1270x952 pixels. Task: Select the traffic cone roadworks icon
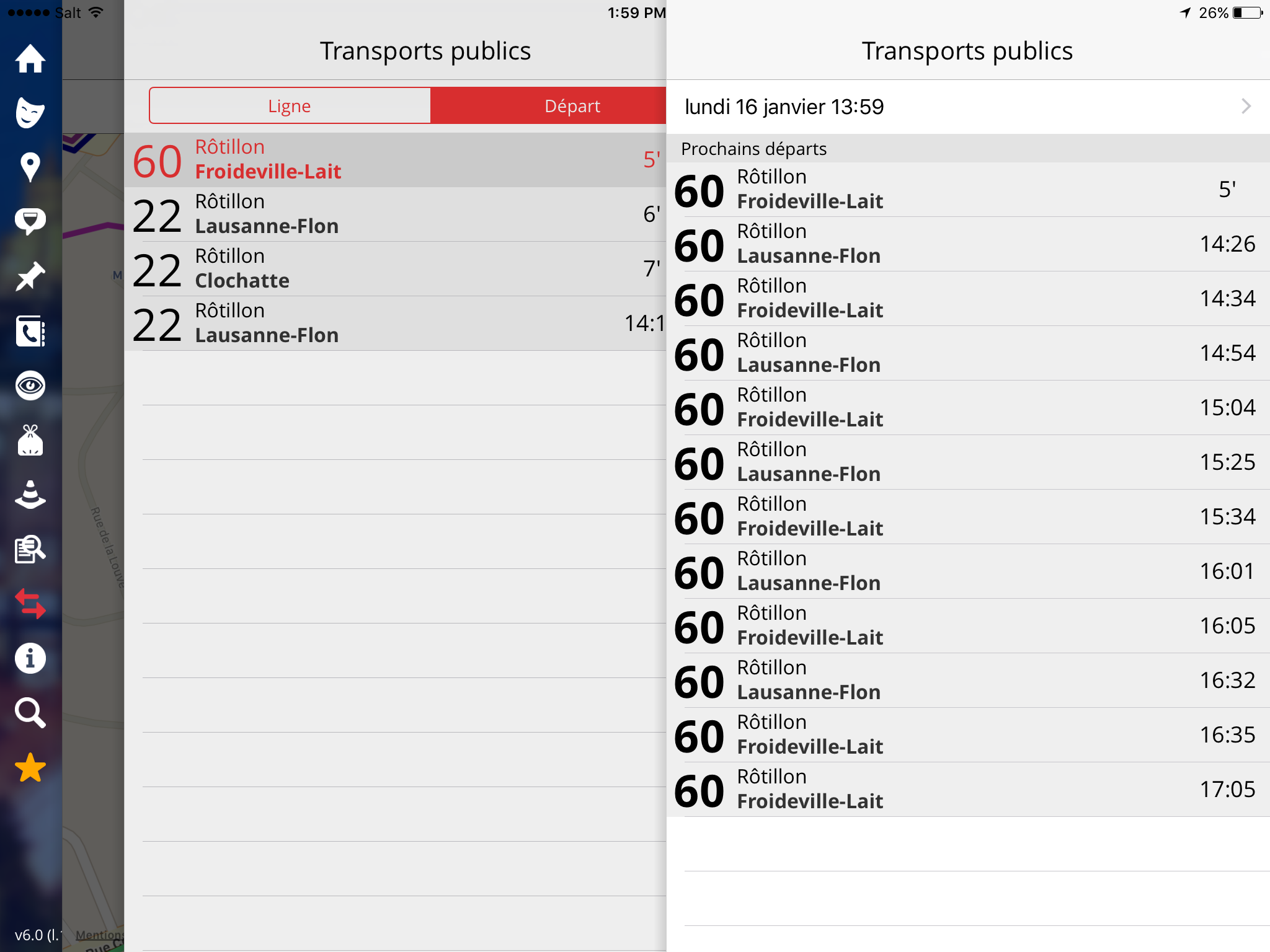[30, 495]
